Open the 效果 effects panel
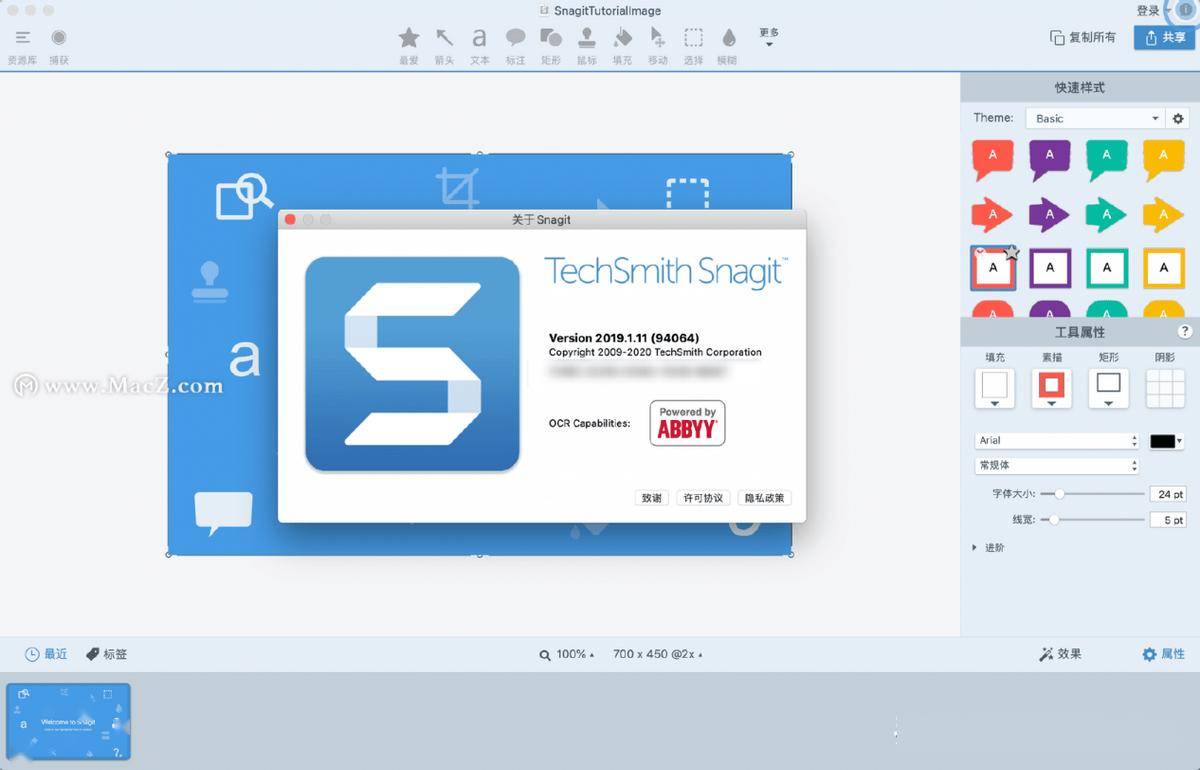The width and height of the screenshot is (1200, 770). (x=1060, y=654)
